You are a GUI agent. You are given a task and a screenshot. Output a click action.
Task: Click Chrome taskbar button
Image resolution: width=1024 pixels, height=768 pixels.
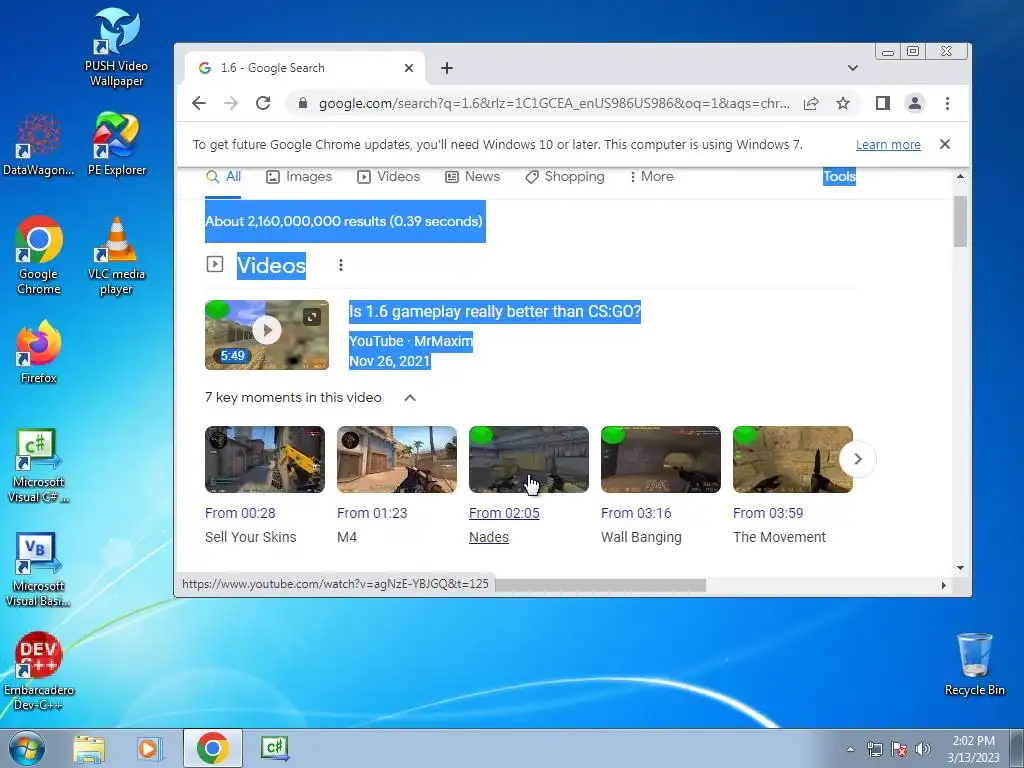tap(212, 748)
